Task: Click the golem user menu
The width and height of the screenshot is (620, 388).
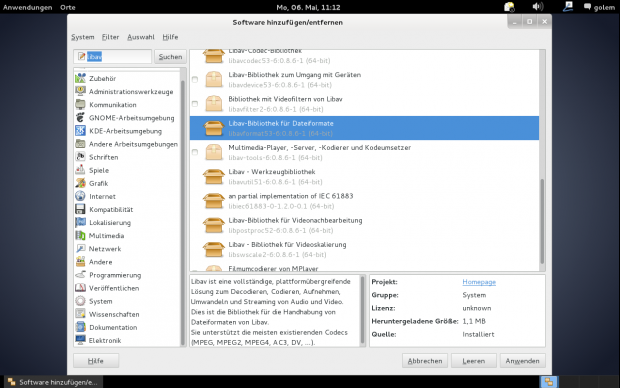Action: pos(599,7)
